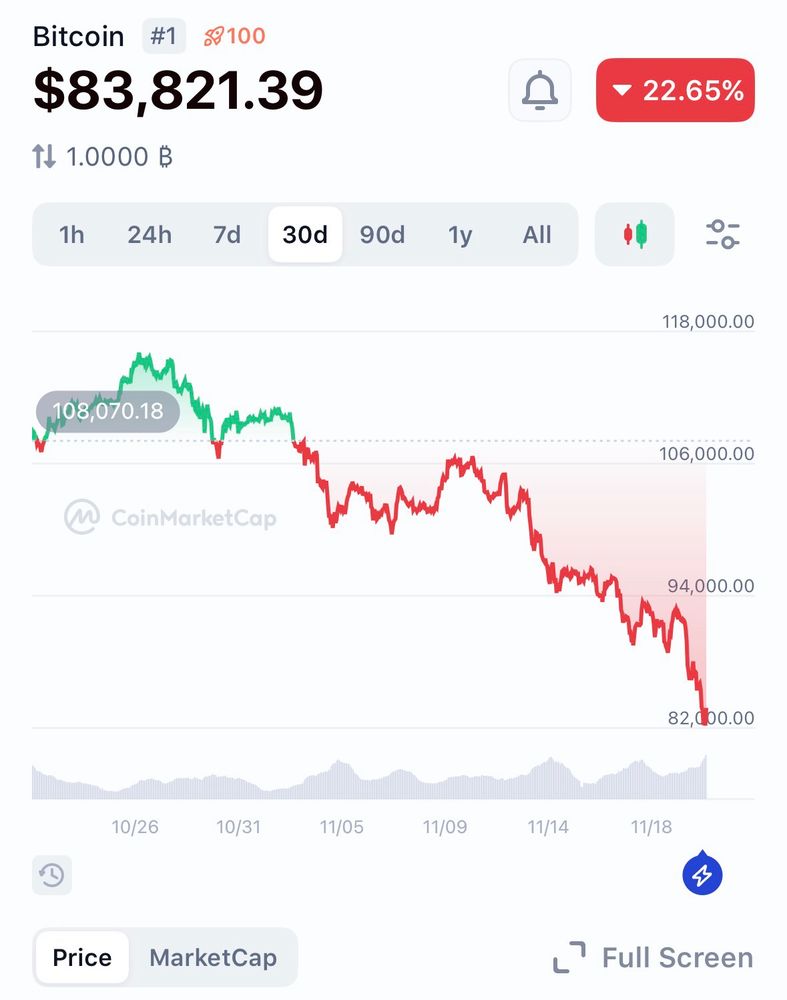Viewport: 787px width, 1000px height.
Task: Swap currency with the up-down arrows icon
Action: click(x=44, y=156)
